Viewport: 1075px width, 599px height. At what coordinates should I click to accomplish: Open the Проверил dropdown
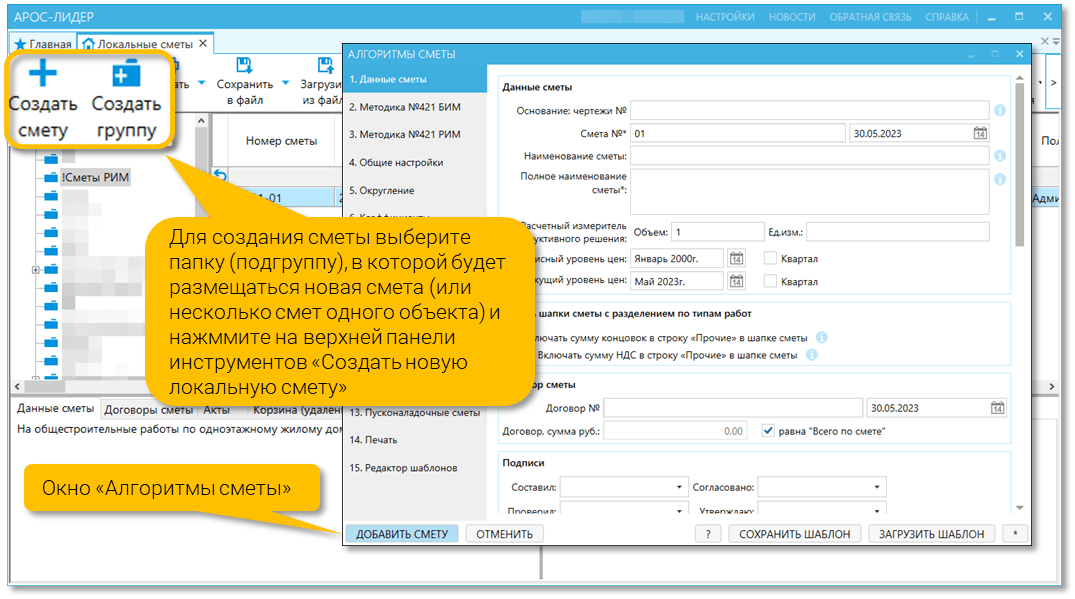click(x=679, y=510)
